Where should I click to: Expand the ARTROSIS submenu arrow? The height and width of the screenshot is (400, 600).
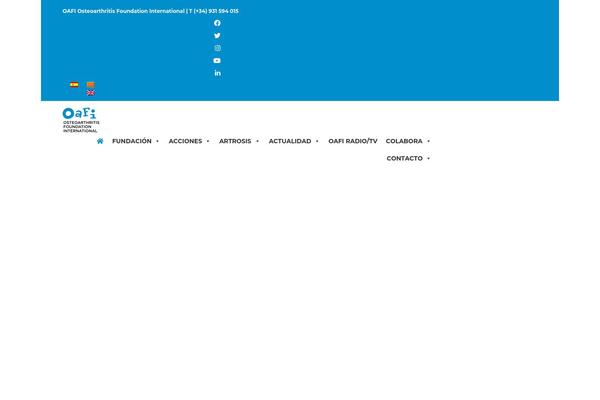(x=258, y=141)
